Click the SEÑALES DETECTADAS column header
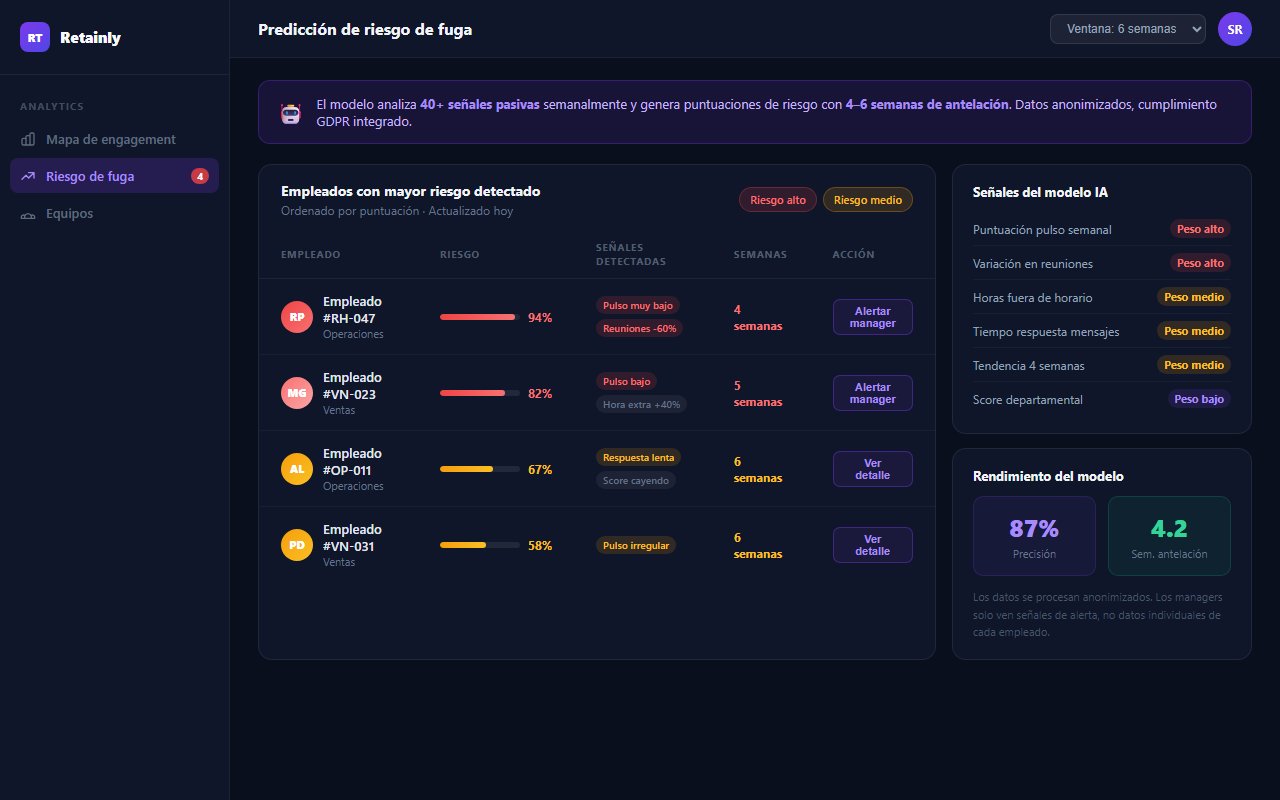Screen dimensions: 1280x800 (631, 254)
